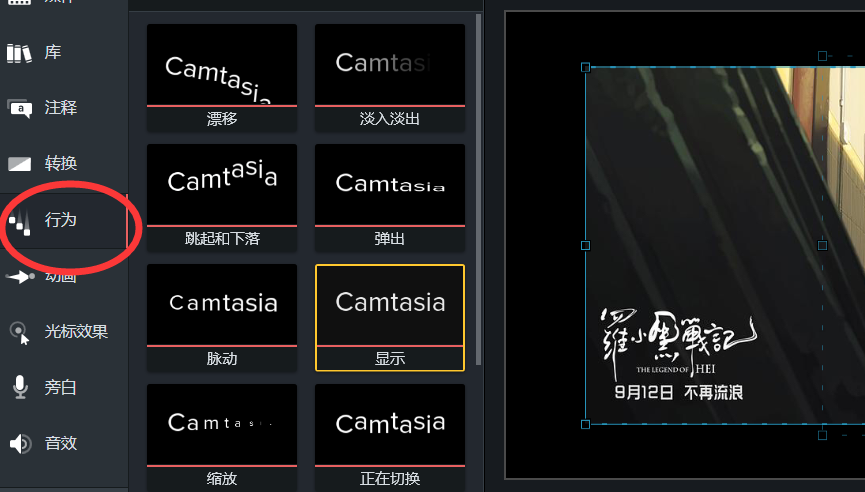Pick the 缩放 scaling behavior thumbnail

(222, 436)
